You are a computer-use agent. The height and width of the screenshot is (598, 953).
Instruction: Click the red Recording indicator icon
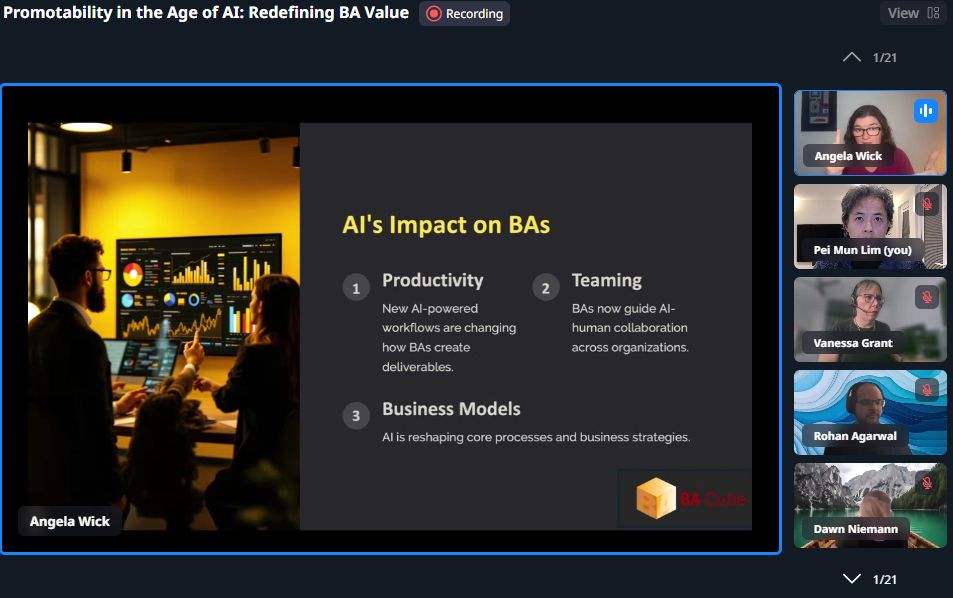pyautogui.click(x=434, y=14)
